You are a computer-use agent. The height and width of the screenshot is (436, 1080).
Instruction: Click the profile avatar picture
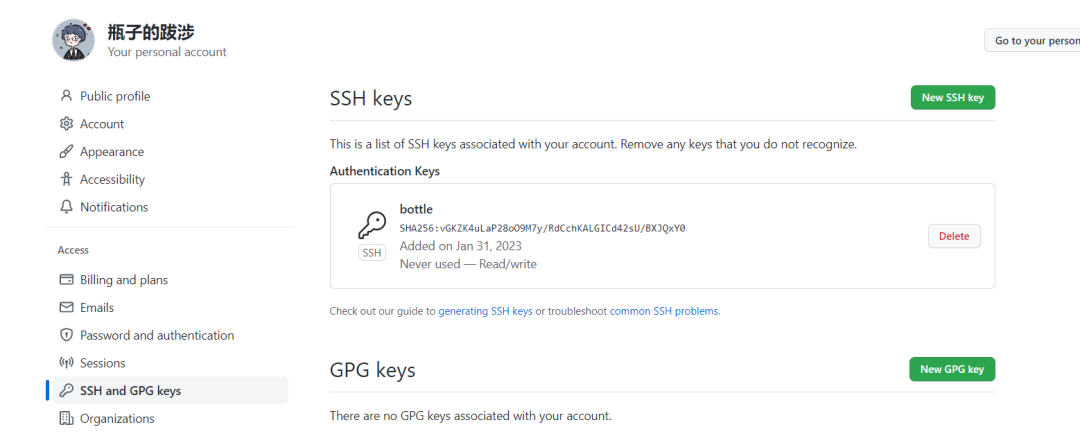pyautogui.click(x=73, y=40)
